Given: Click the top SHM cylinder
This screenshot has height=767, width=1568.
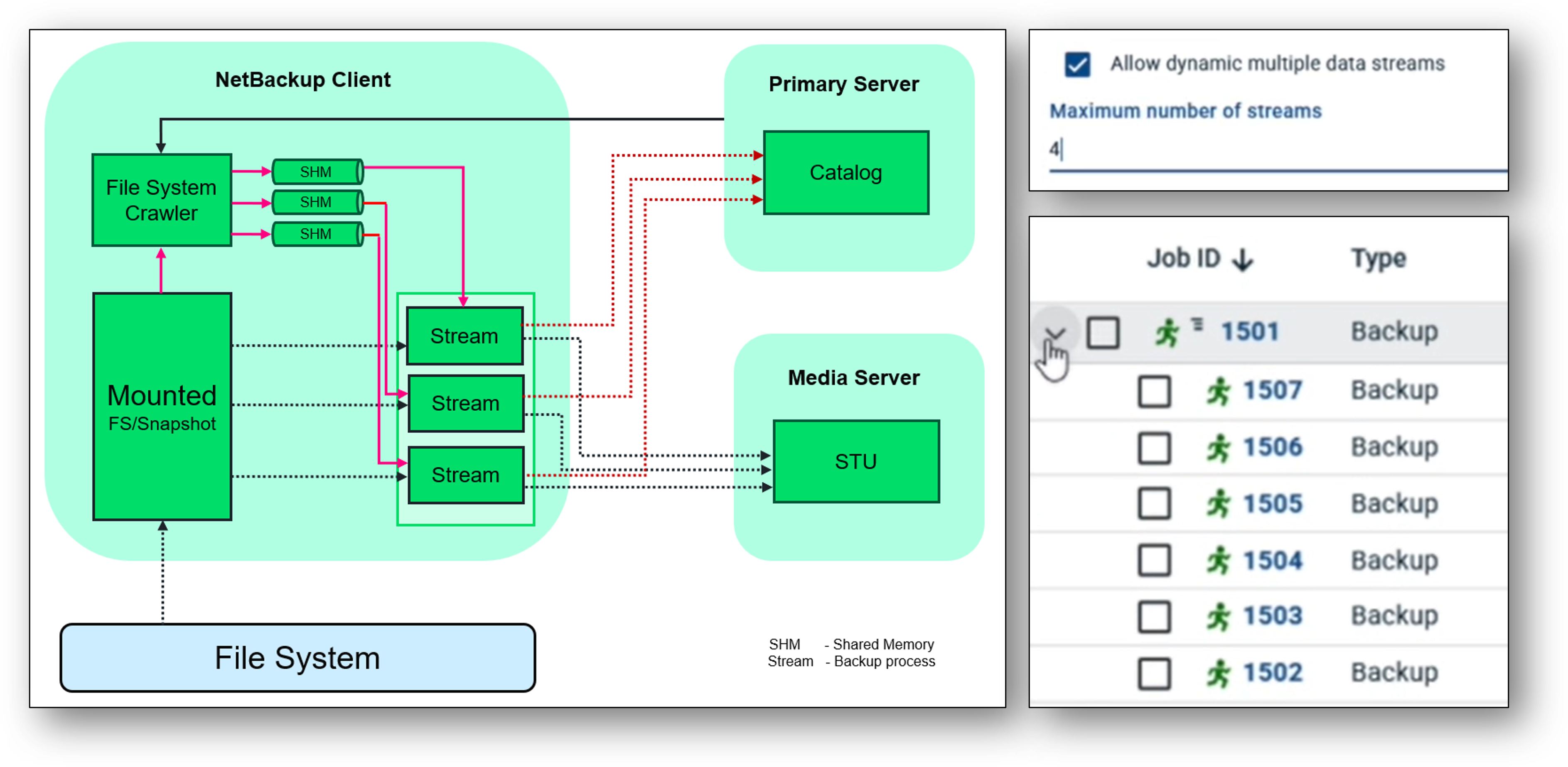Looking at the screenshot, I should point(318,172).
